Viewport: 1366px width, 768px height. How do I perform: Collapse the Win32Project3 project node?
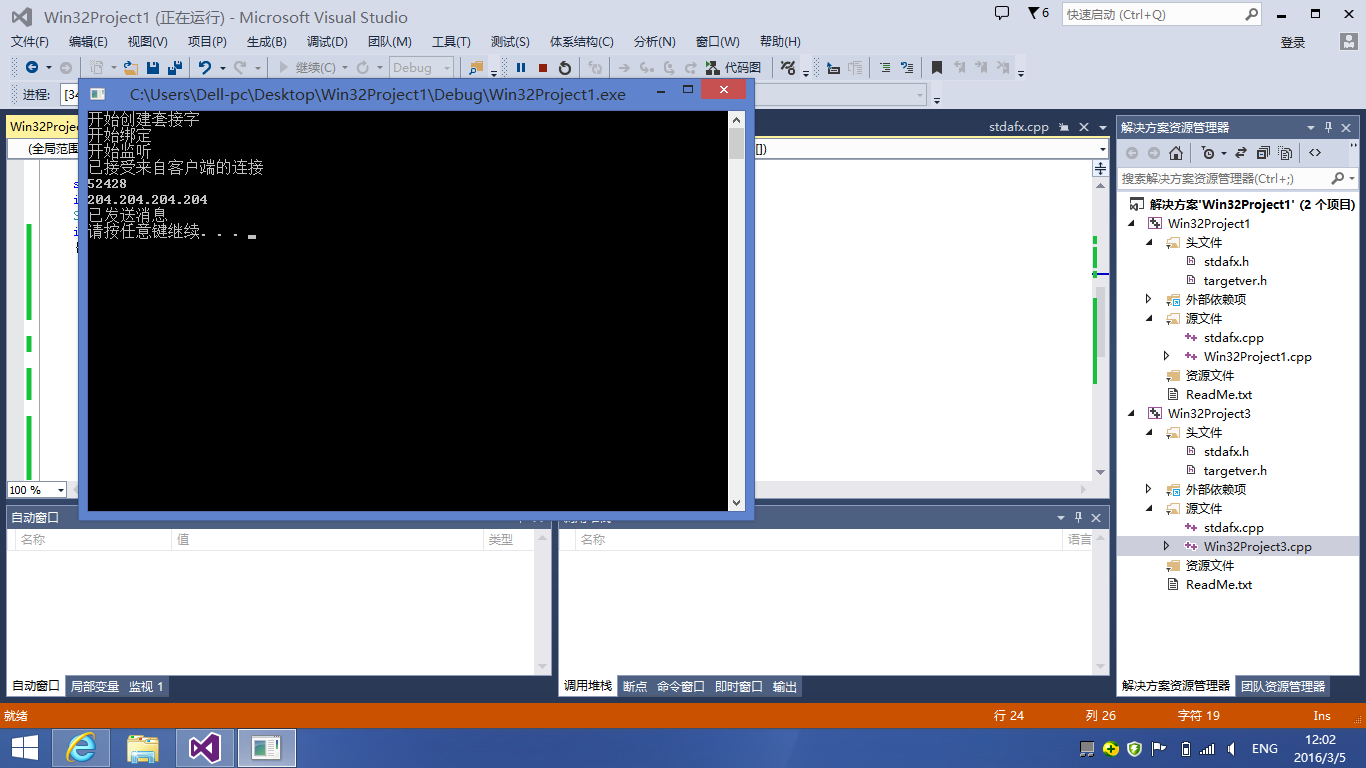coord(1132,413)
